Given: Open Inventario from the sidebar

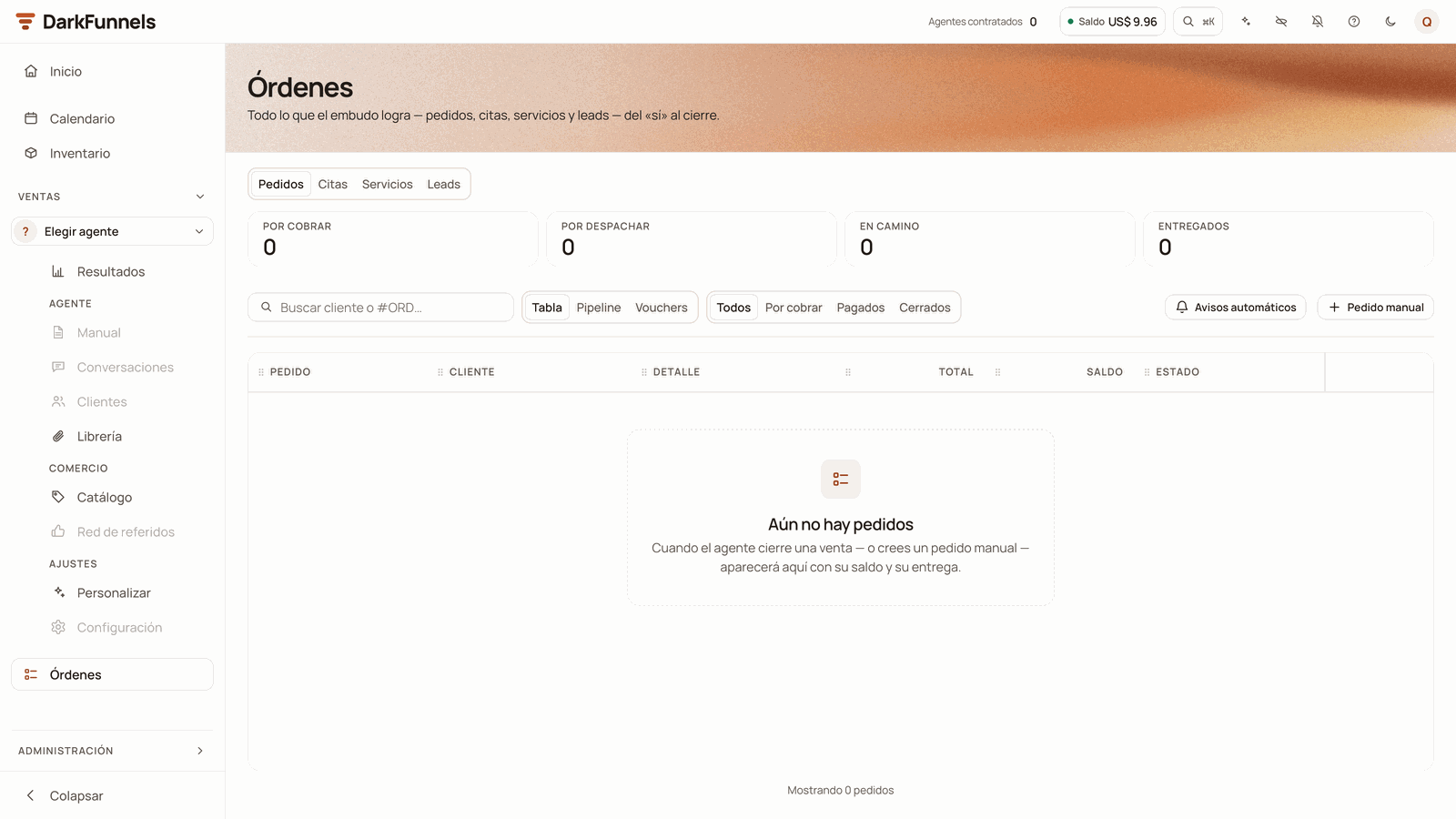Looking at the screenshot, I should click(113, 153).
